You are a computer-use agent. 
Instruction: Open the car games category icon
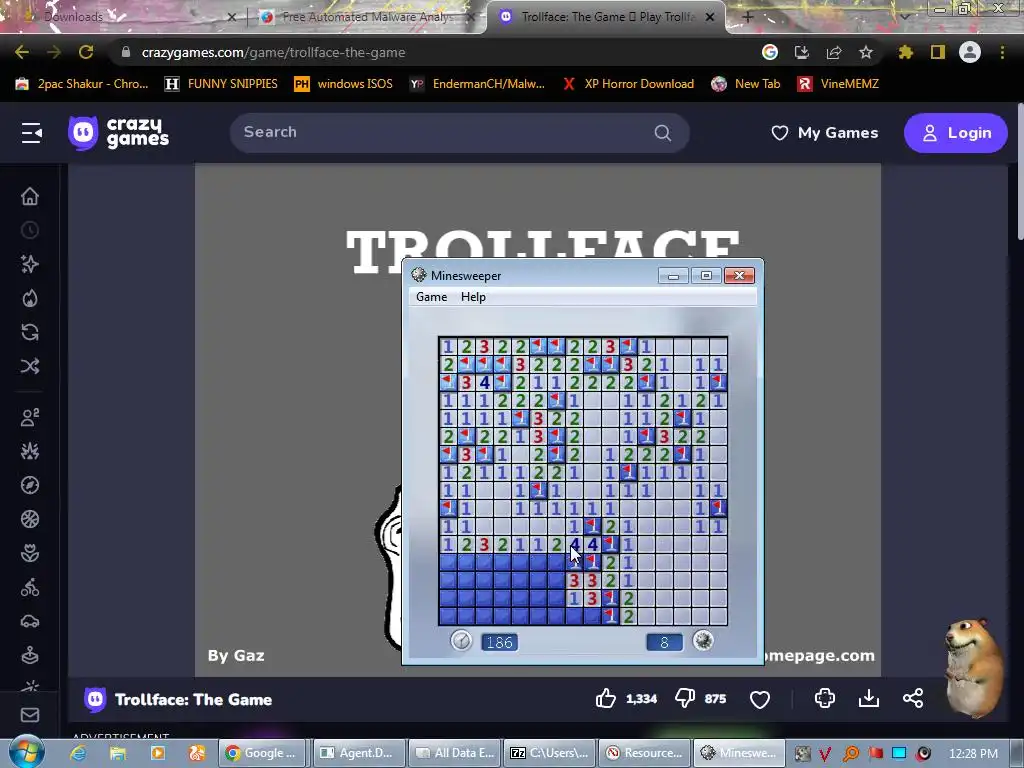click(29, 621)
